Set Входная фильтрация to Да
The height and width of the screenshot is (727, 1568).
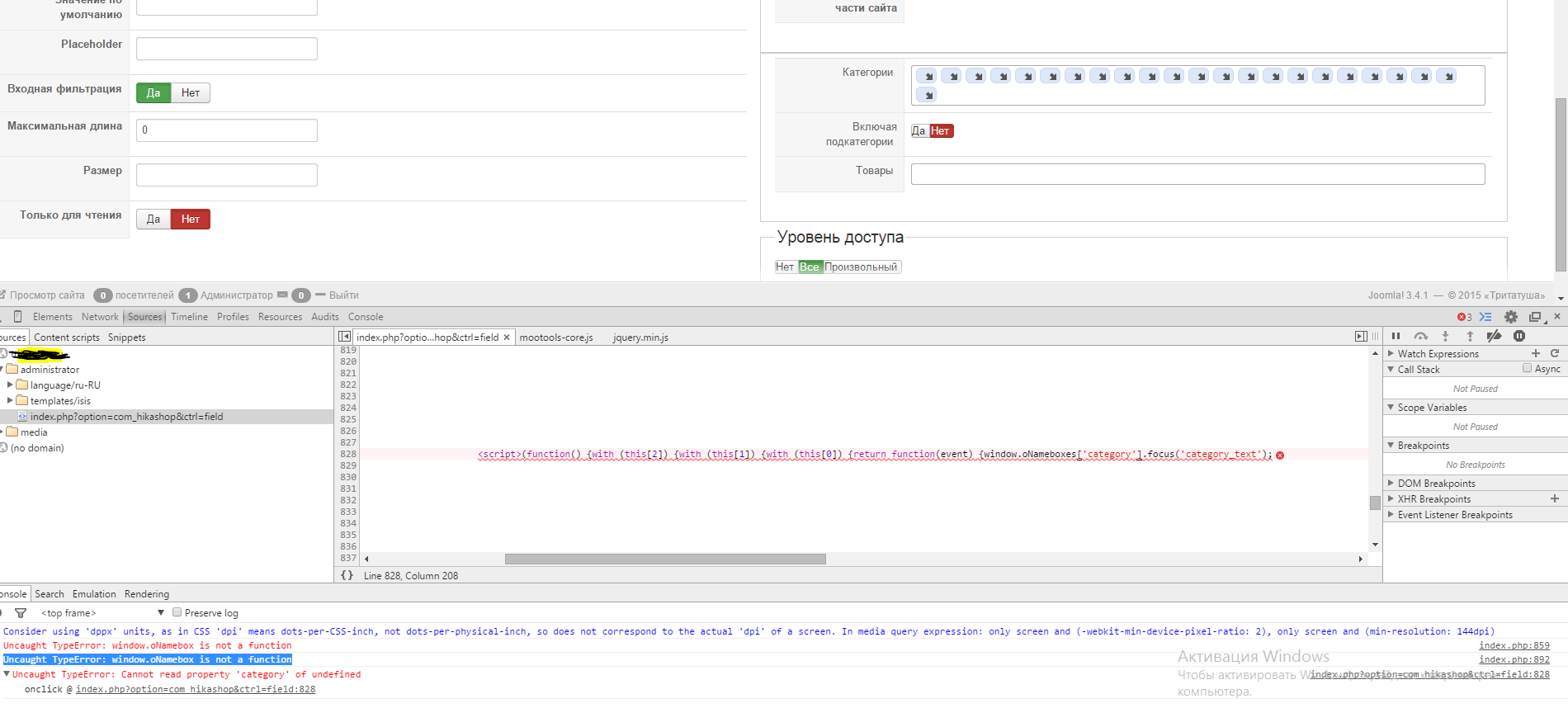pyautogui.click(x=153, y=92)
